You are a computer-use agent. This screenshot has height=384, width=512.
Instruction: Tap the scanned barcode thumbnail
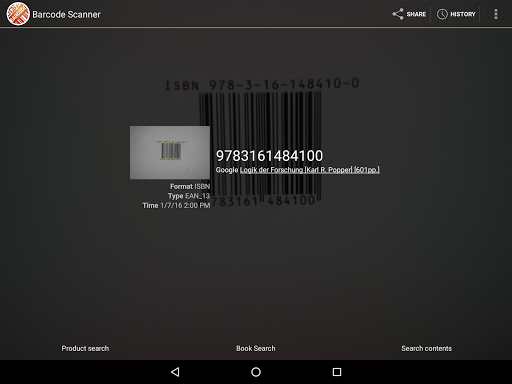click(x=170, y=152)
